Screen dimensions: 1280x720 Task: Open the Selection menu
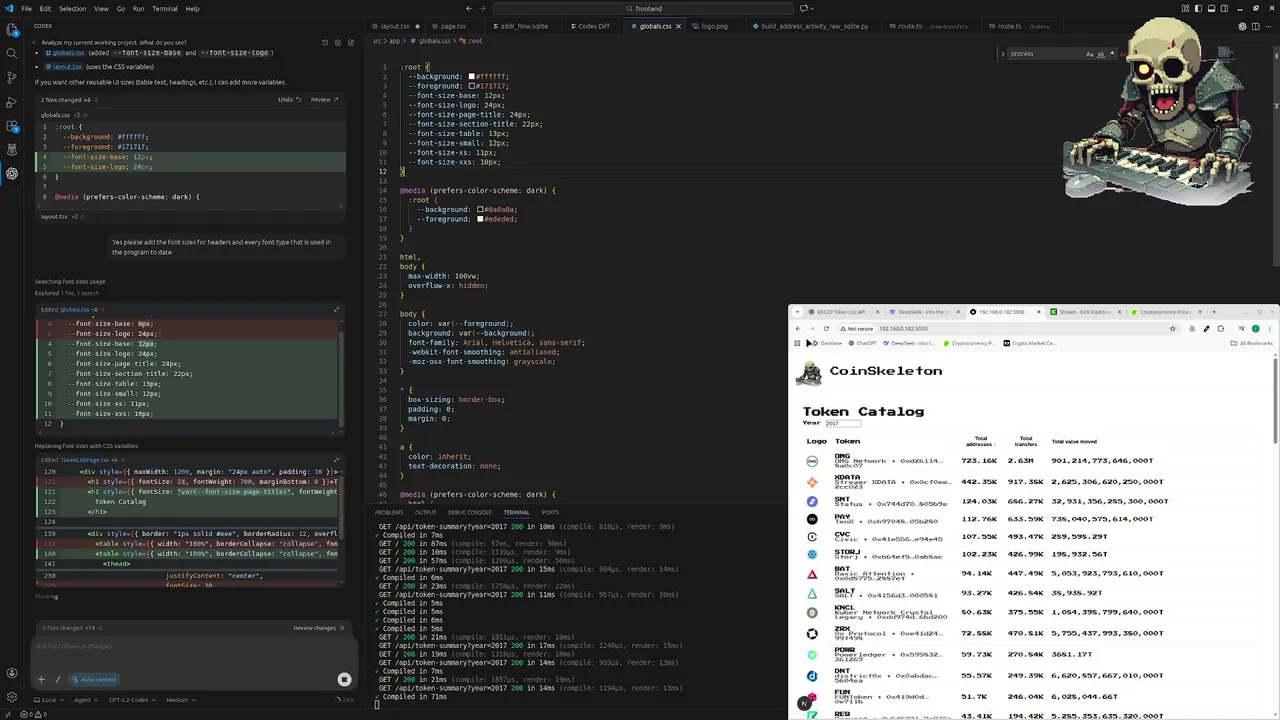click(72, 8)
